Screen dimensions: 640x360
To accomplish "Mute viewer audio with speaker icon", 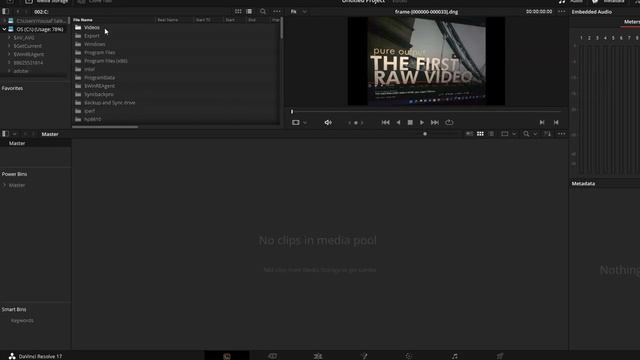I will pyautogui.click(x=328, y=122).
